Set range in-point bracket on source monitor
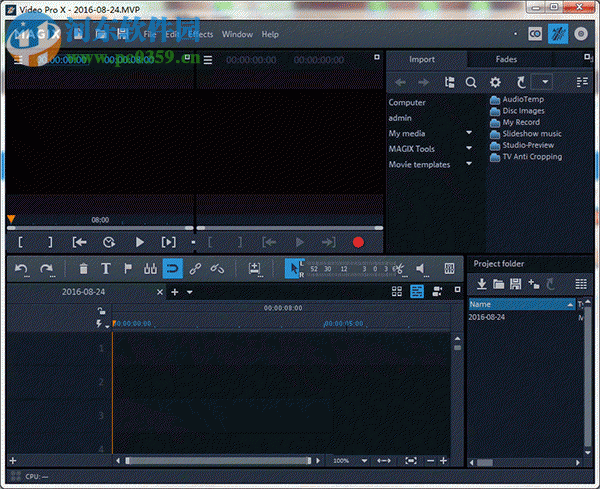The image size is (600, 489). click(21, 242)
